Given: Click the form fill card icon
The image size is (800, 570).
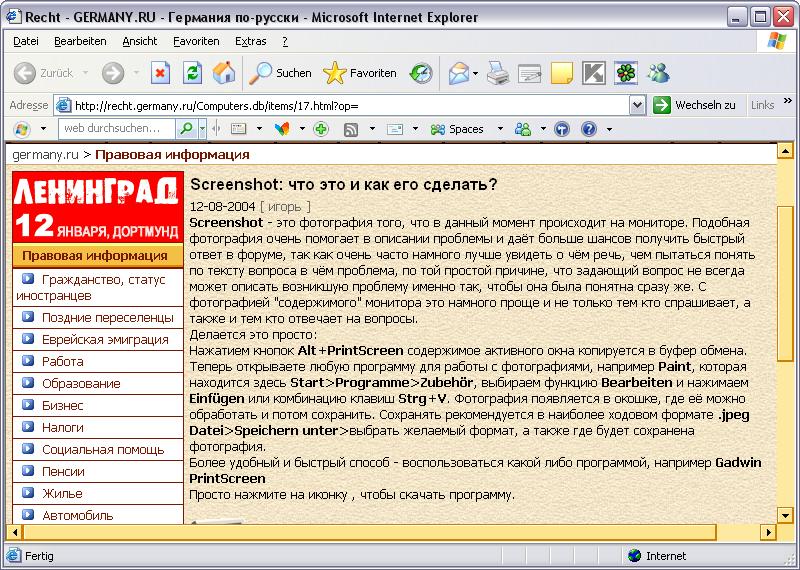Looking at the screenshot, I should [239, 129].
